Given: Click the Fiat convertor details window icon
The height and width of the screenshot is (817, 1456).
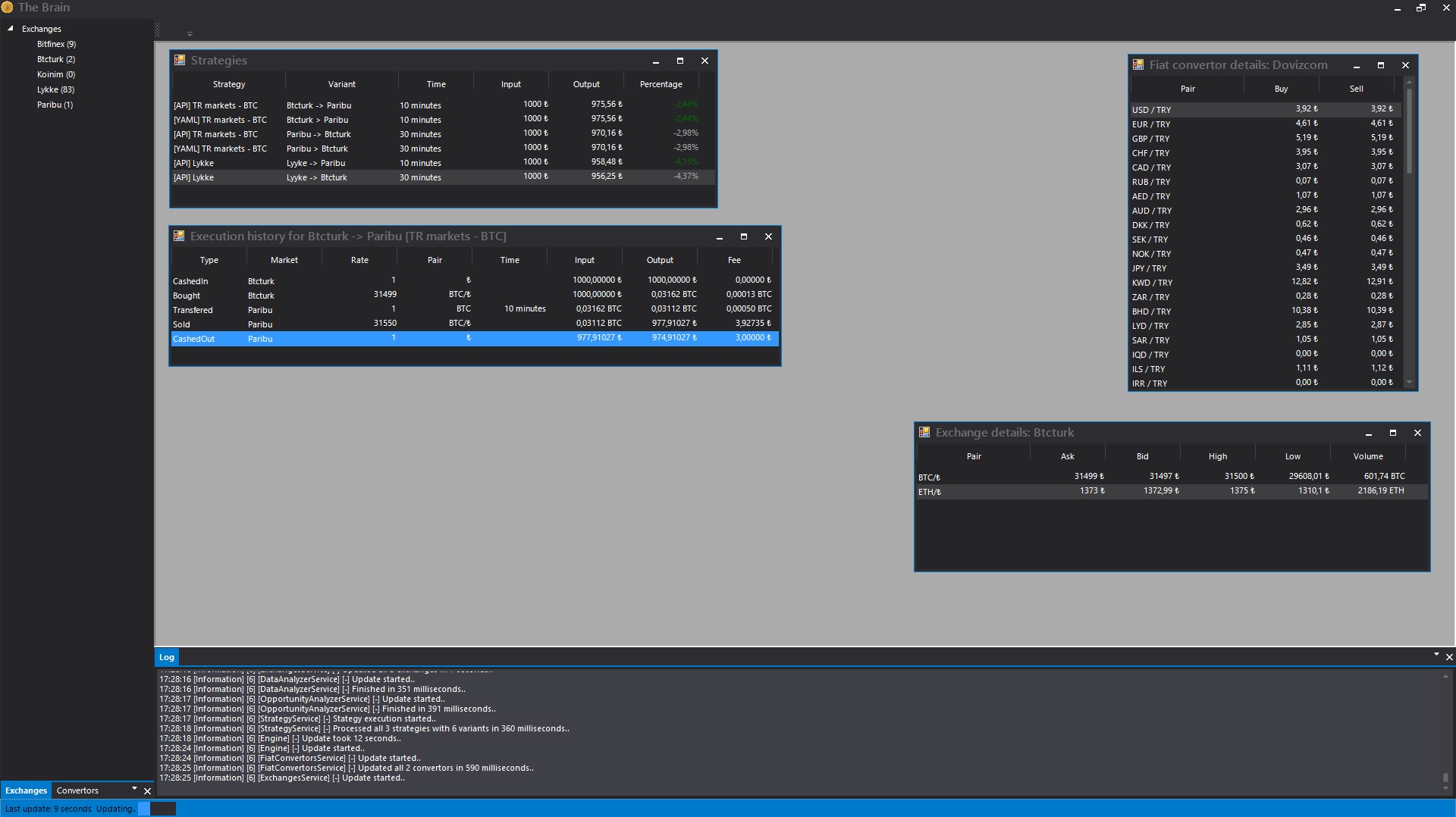Looking at the screenshot, I should [1138, 64].
